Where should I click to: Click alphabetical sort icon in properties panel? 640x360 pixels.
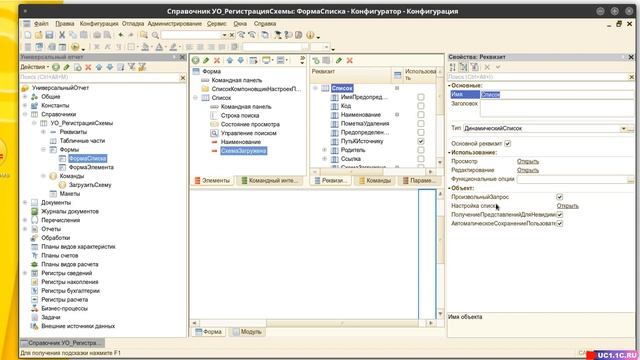point(453,67)
